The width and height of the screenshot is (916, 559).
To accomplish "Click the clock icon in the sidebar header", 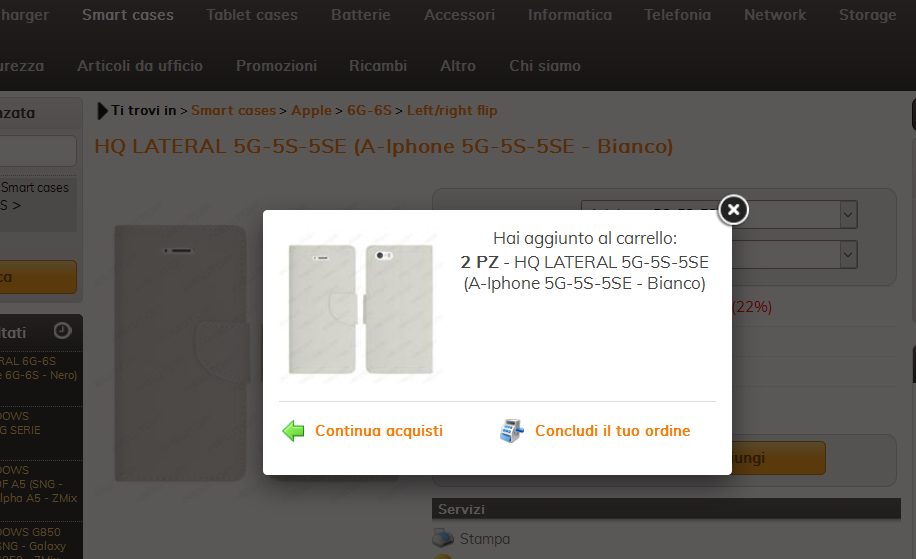I will tap(63, 331).
